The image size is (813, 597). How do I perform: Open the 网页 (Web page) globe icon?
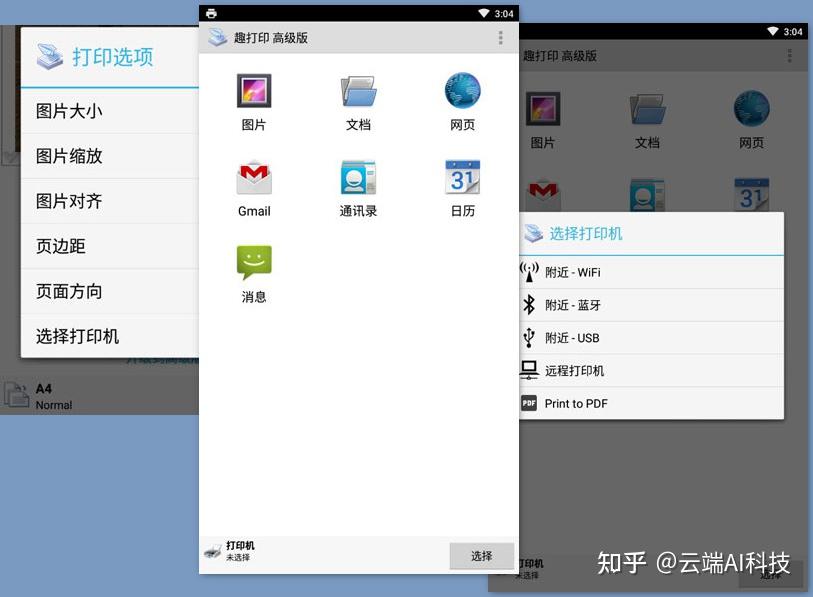click(462, 92)
